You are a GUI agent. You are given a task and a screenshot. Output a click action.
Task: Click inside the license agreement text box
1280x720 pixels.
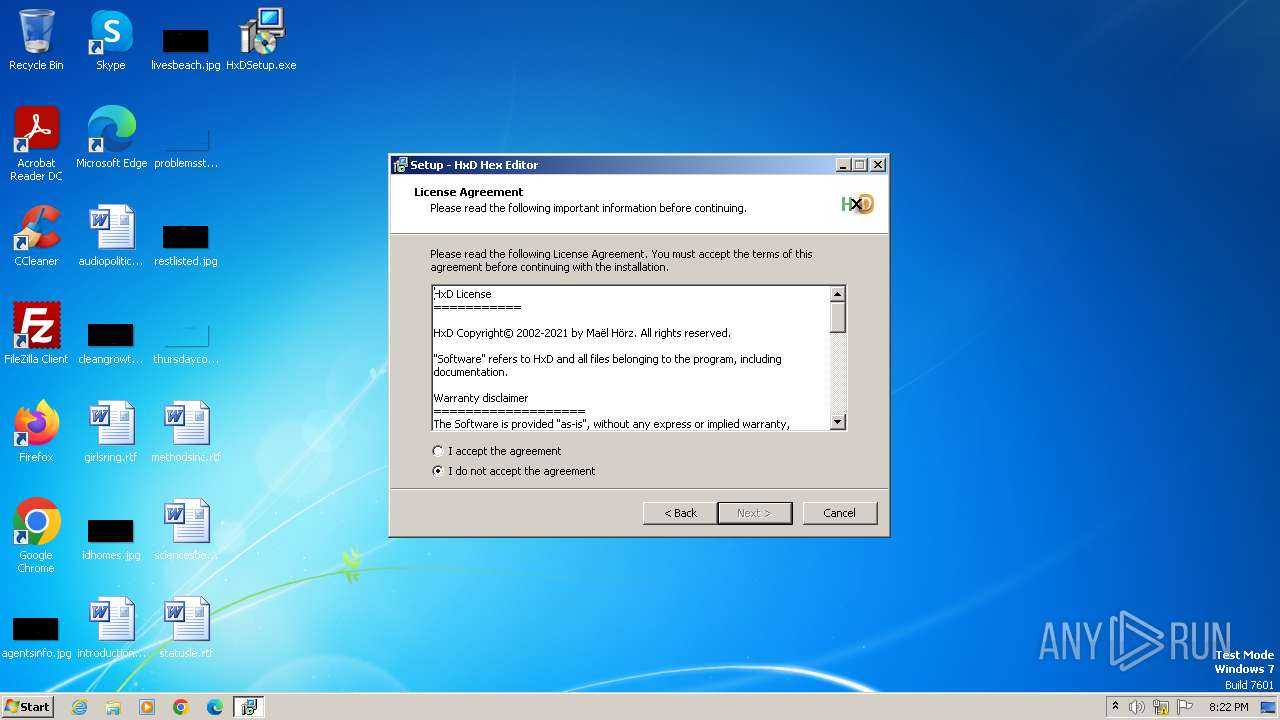631,358
